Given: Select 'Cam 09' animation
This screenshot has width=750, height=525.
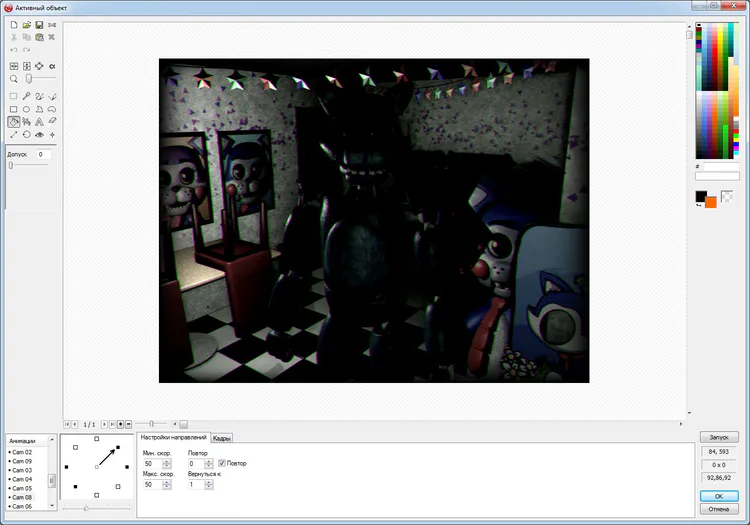Looking at the screenshot, I should click(x=22, y=461).
